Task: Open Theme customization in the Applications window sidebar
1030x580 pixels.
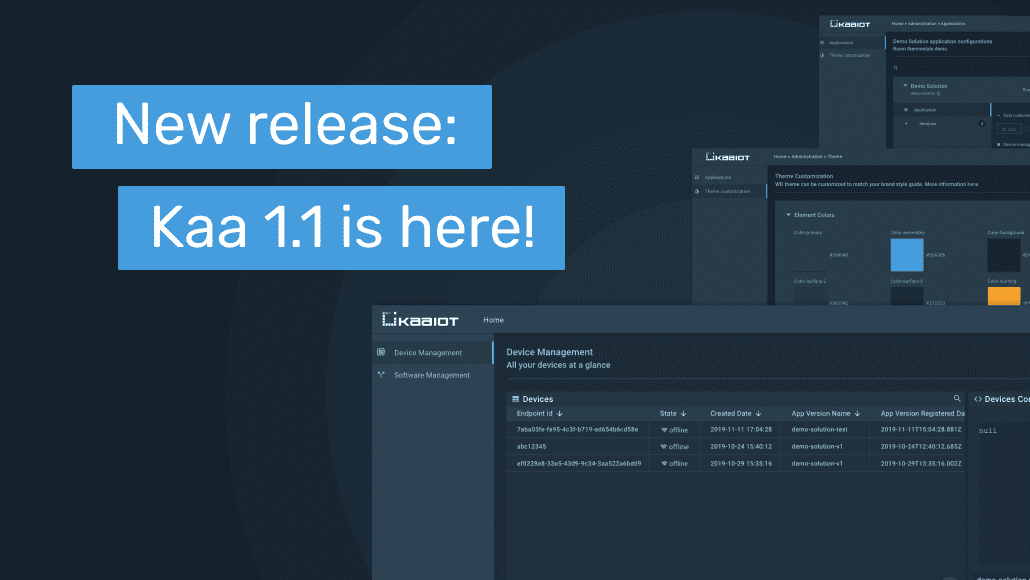Action: (849, 55)
